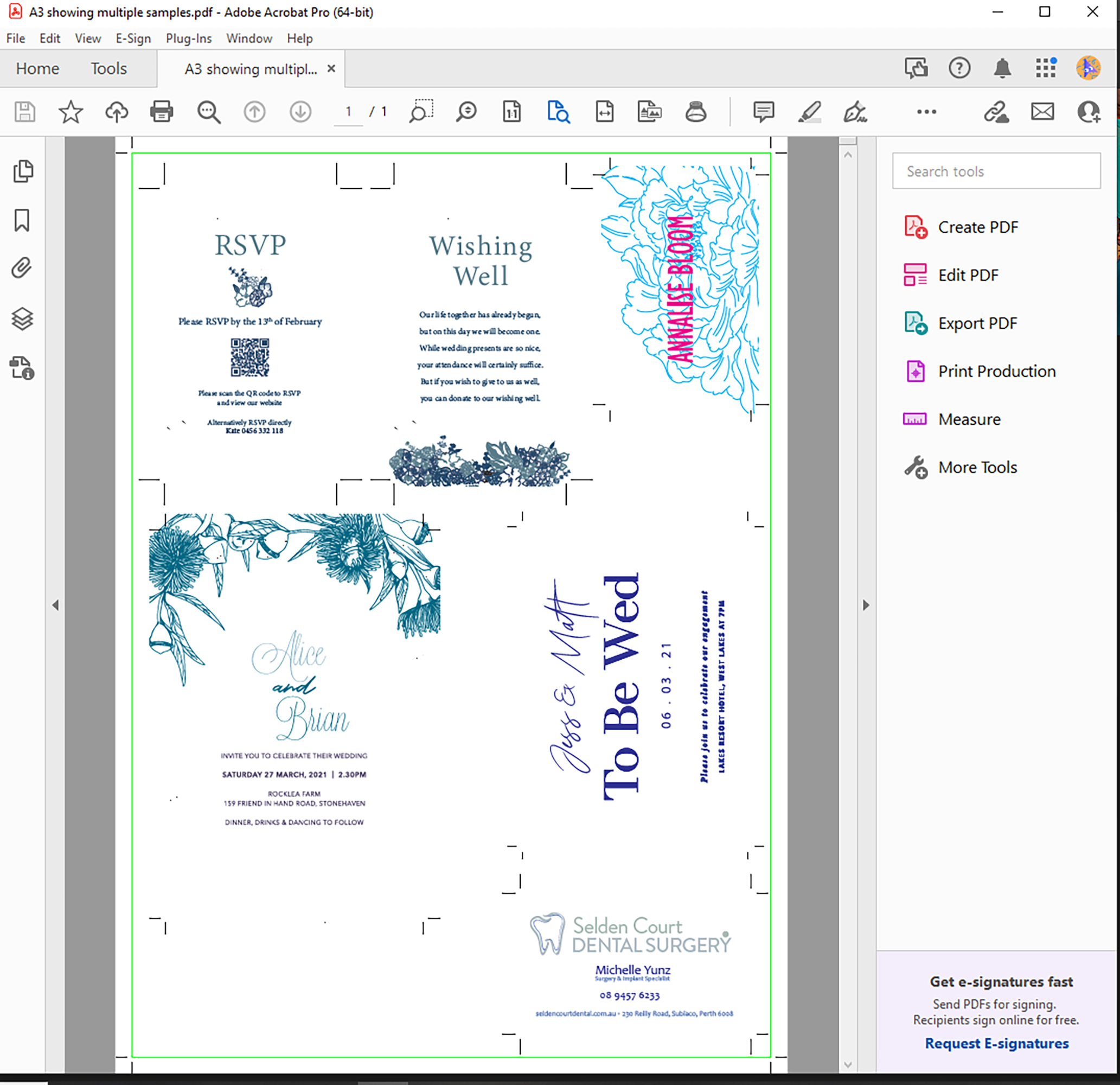Click the current page number box
1120x1085 pixels.
click(348, 111)
